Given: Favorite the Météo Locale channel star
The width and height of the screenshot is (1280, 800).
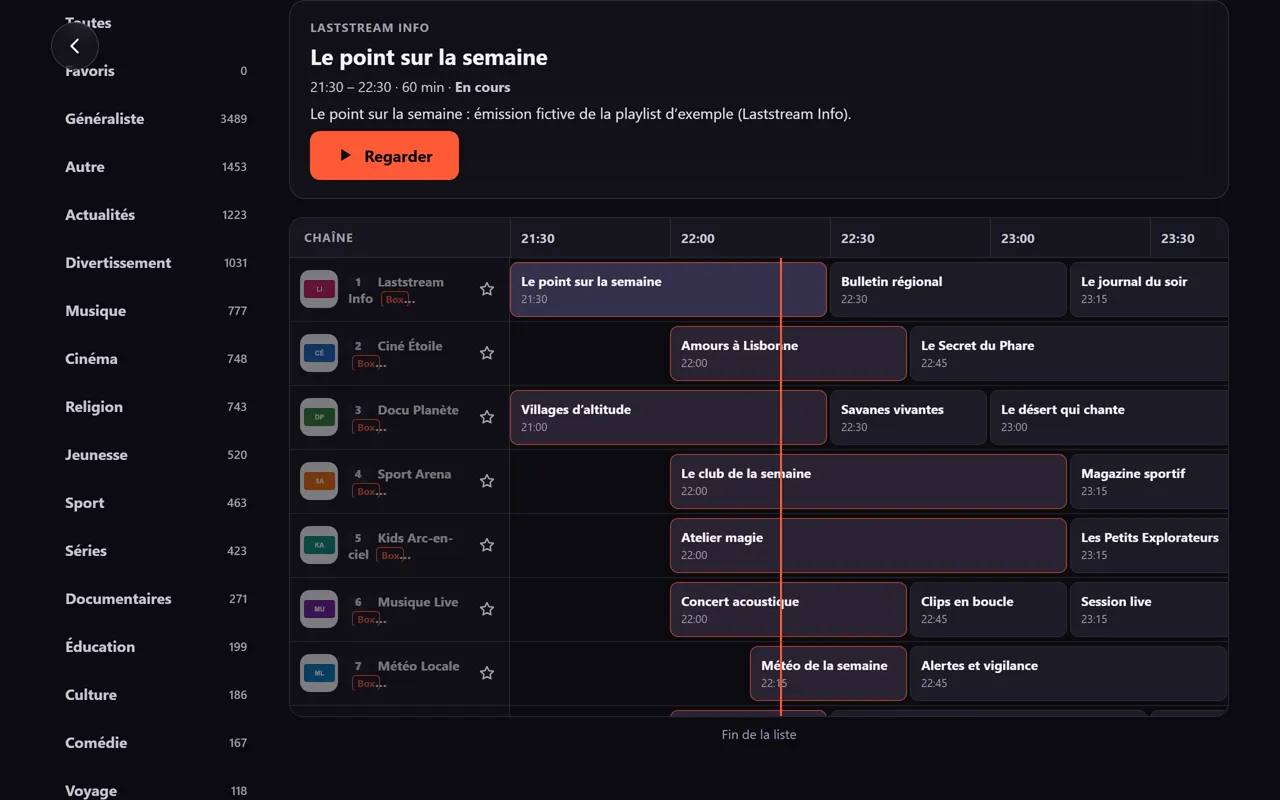Looking at the screenshot, I should (487, 673).
